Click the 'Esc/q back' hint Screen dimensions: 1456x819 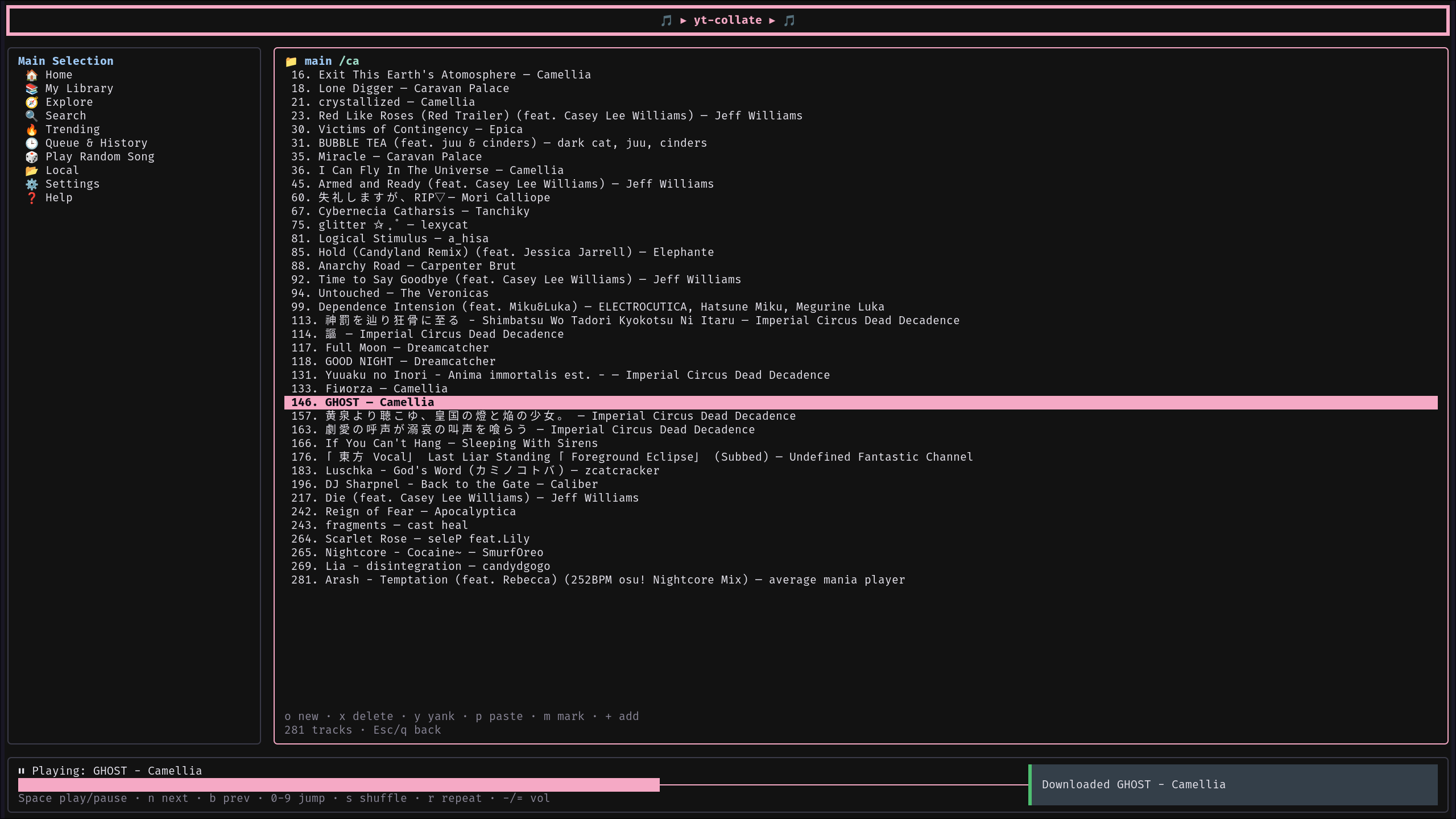[x=407, y=730]
